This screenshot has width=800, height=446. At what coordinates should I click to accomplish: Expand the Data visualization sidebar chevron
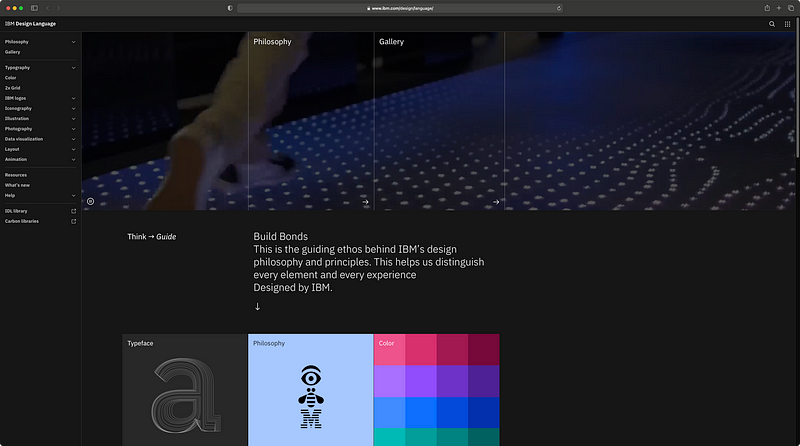pyautogui.click(x=73, y=139)
